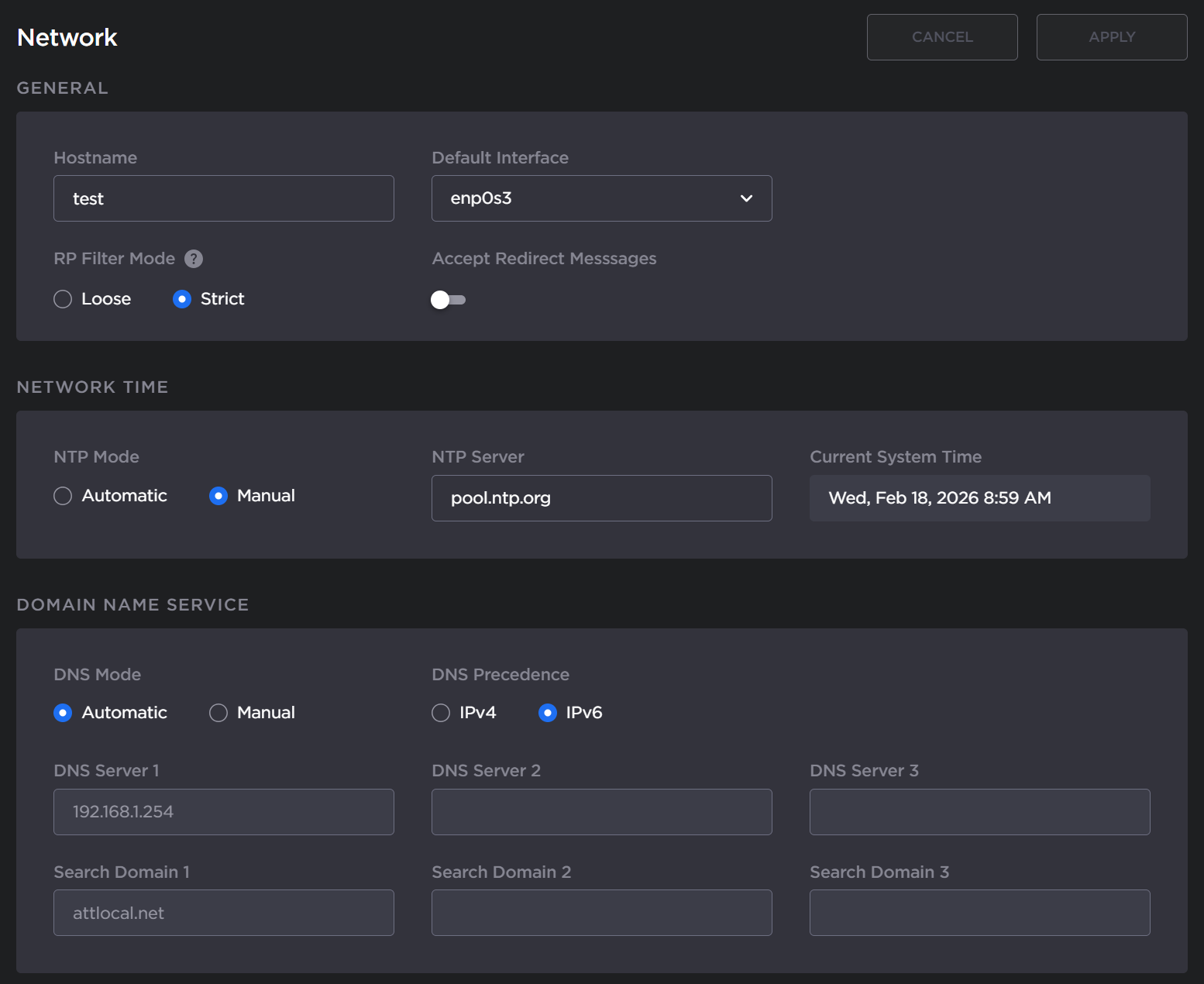Choose Manual NTP mode

(218, 496)
